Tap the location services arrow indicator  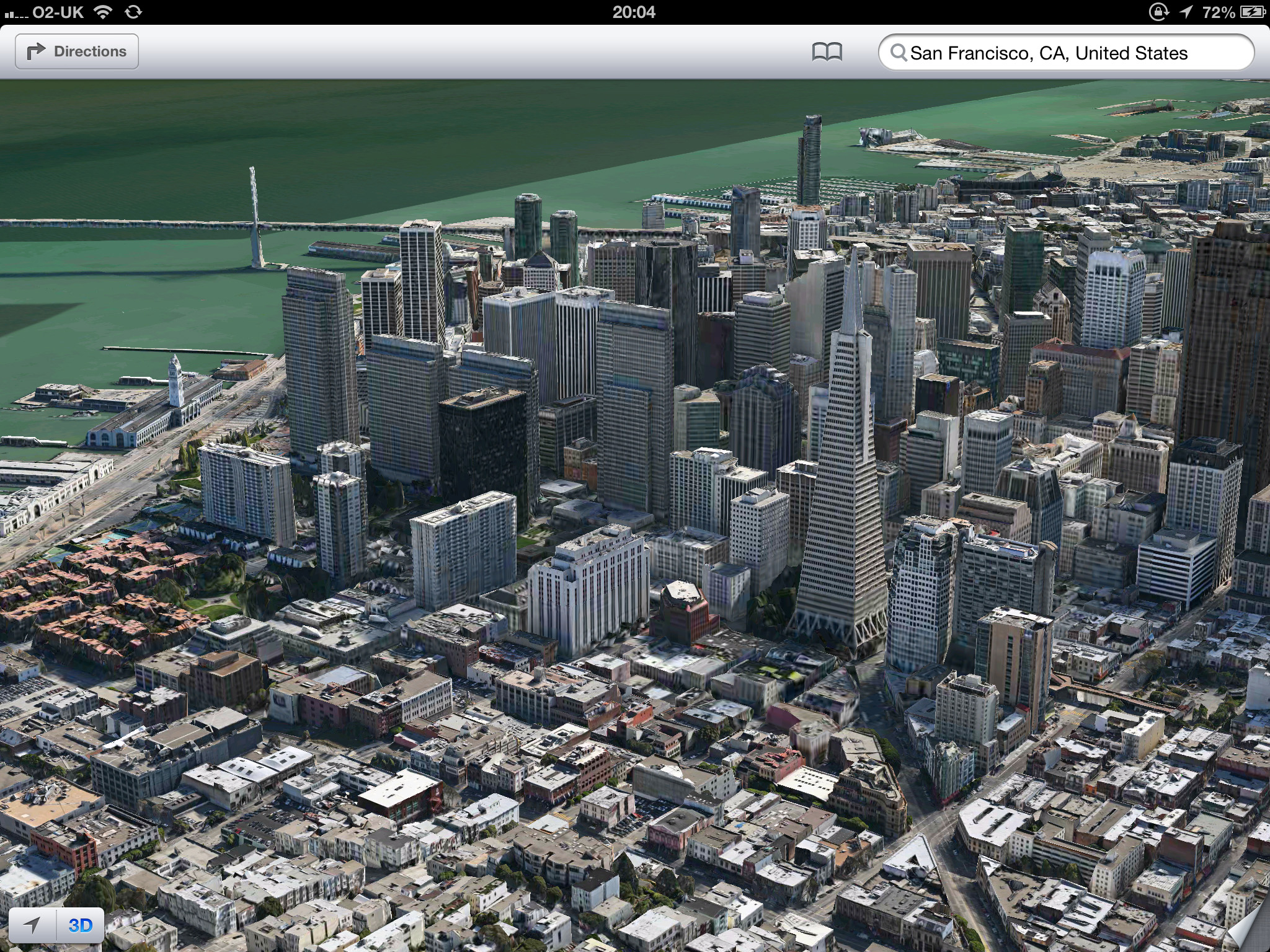[1186, 12]
